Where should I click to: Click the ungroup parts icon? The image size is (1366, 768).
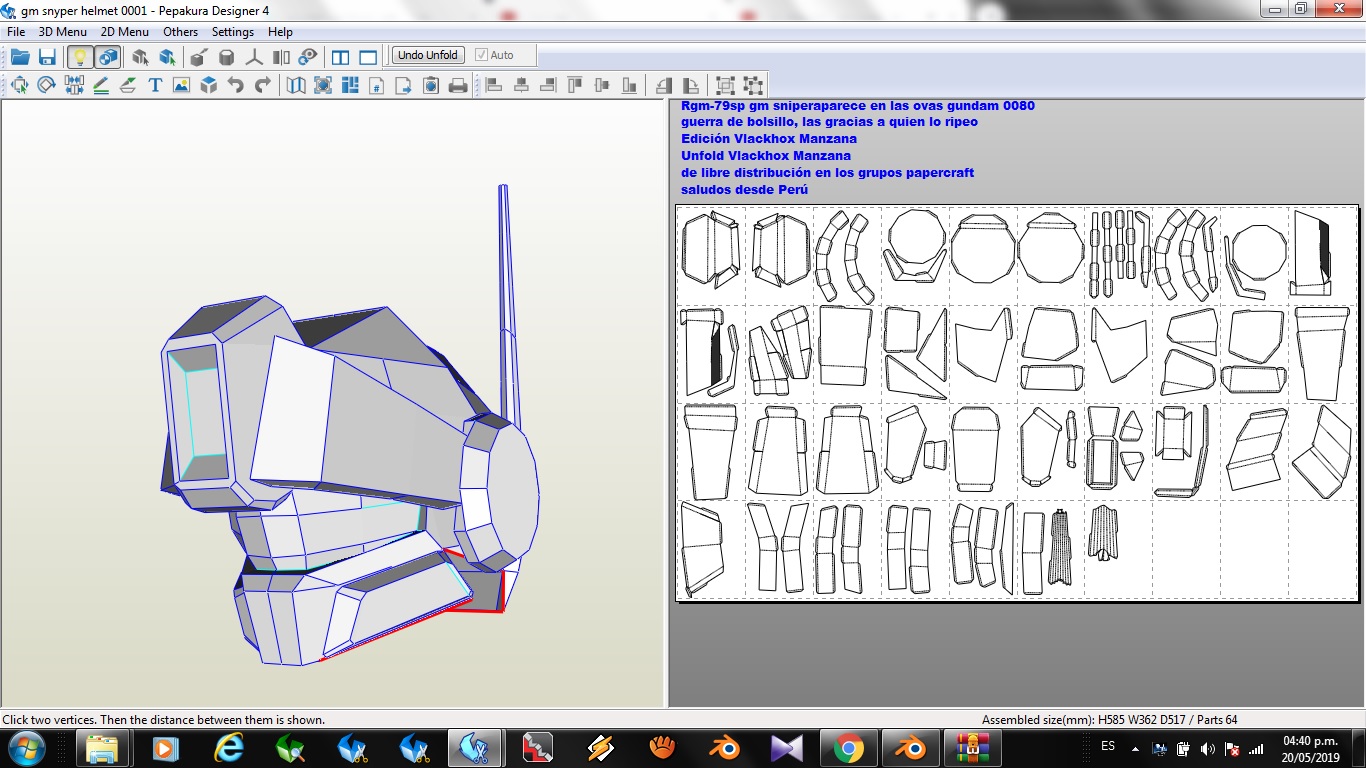pos(752,85)
